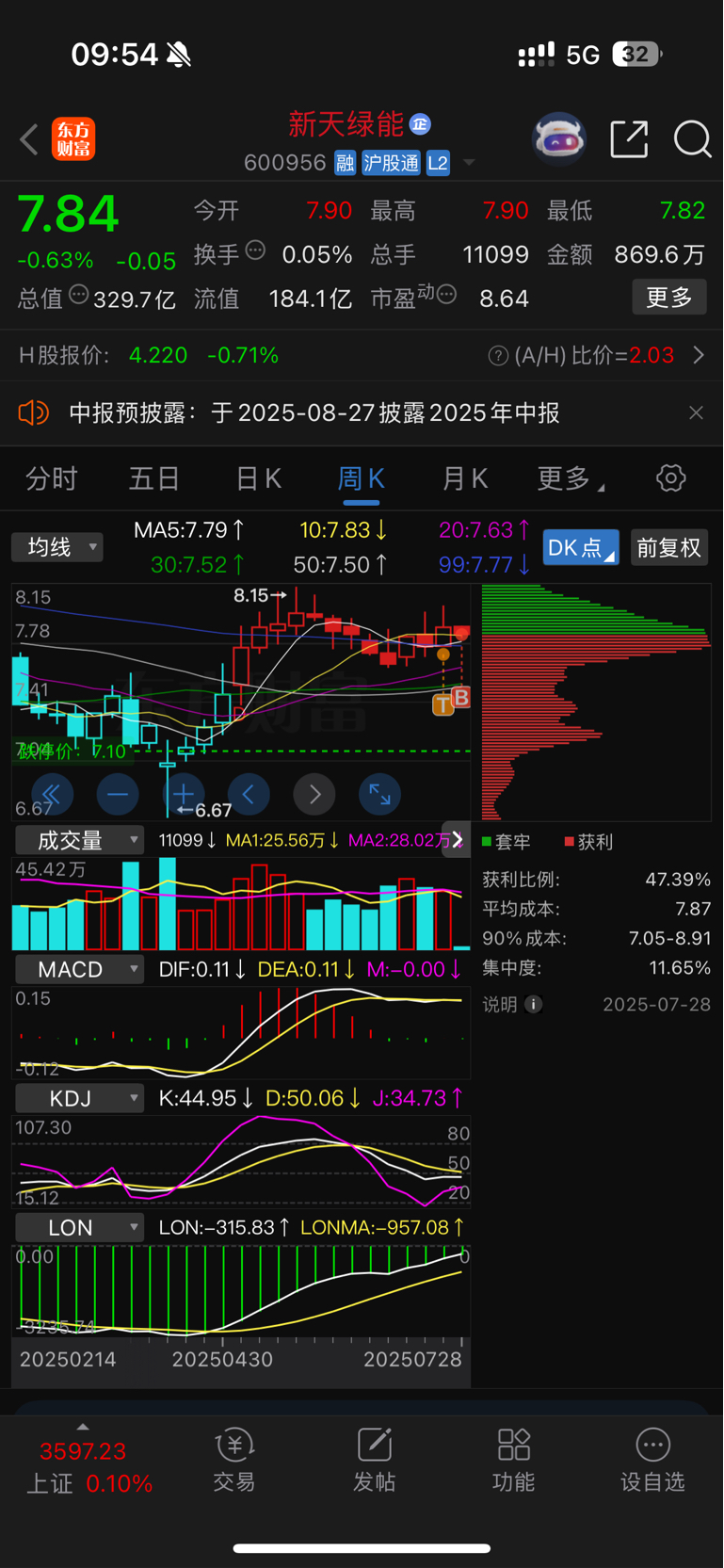Image resolution: width=724 pixels, height=1568 pixels.
Task: Tap the A/H ratio help icon
Action: [x=498, y=356]
